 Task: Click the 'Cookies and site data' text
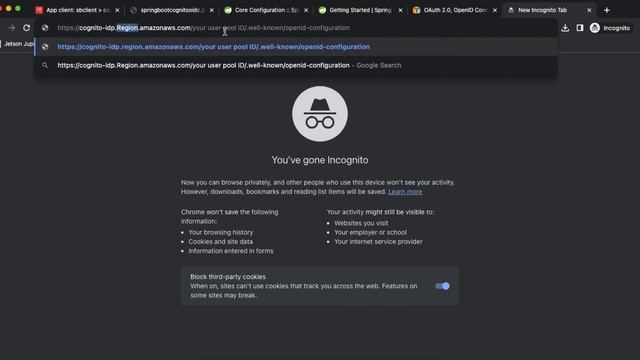pyautogui.click(x=220, y=242)
